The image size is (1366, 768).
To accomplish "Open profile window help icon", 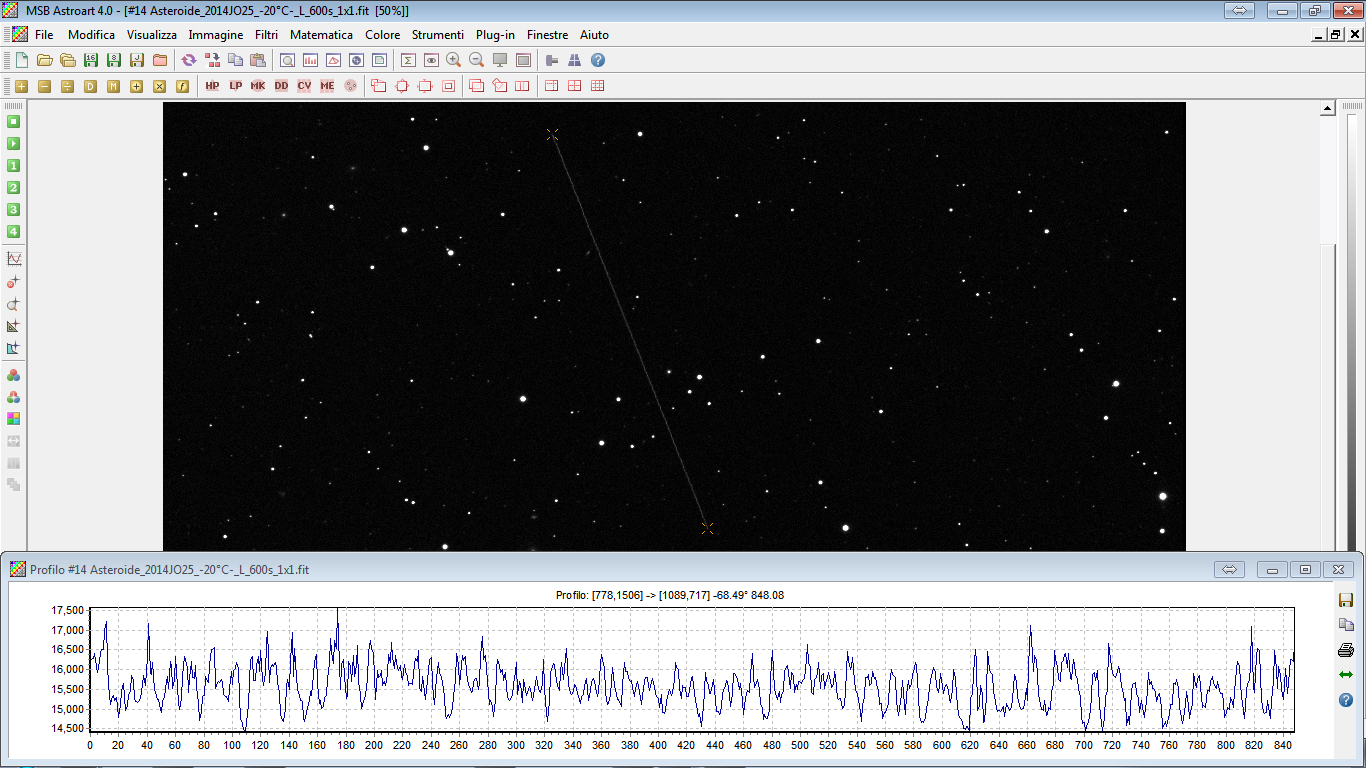I will [1346, 700].
